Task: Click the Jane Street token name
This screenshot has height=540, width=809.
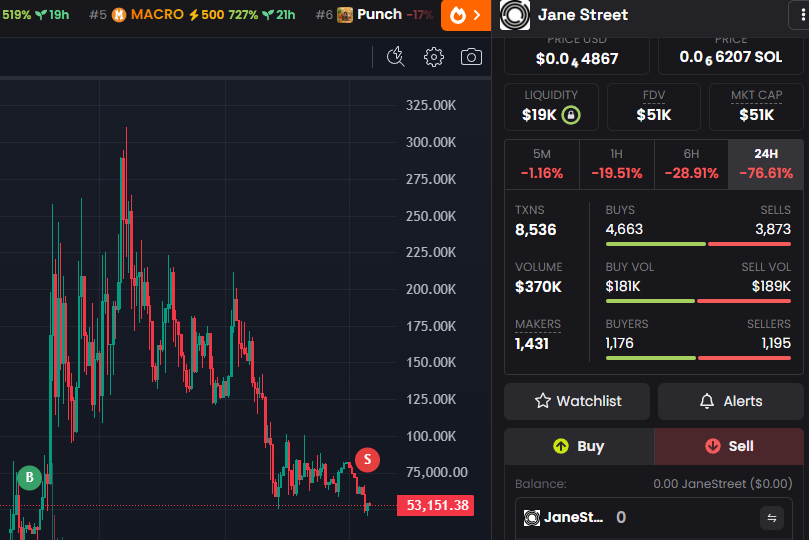Action: coord(583,15)
